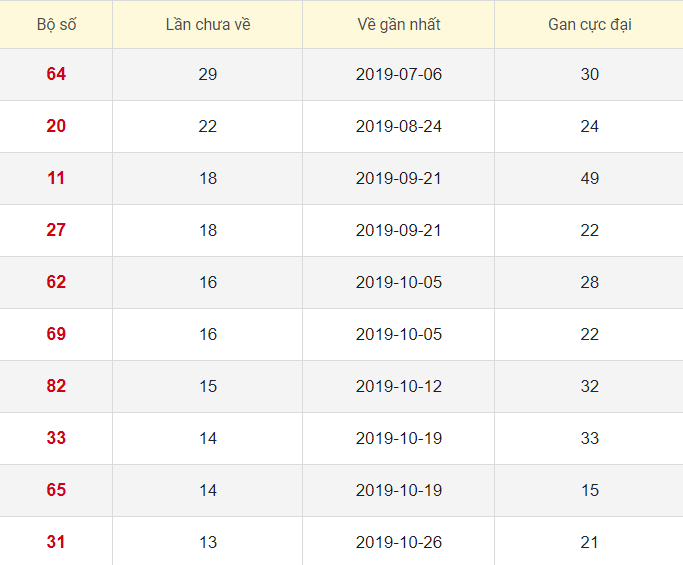The image size is (683, 565).
Task: Click the date 2019-07-06
Action: click(398, 74)
